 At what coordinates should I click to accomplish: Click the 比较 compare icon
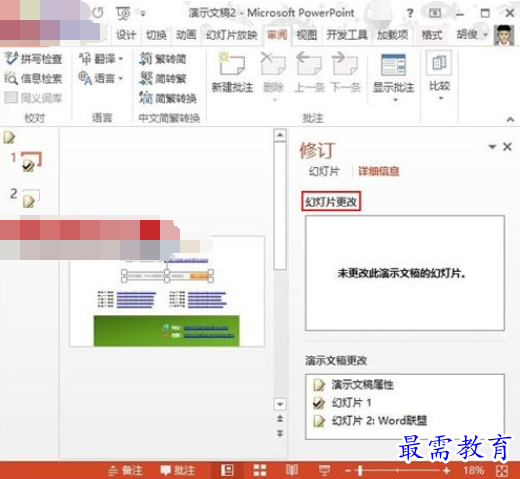click(x=439, y=63)
